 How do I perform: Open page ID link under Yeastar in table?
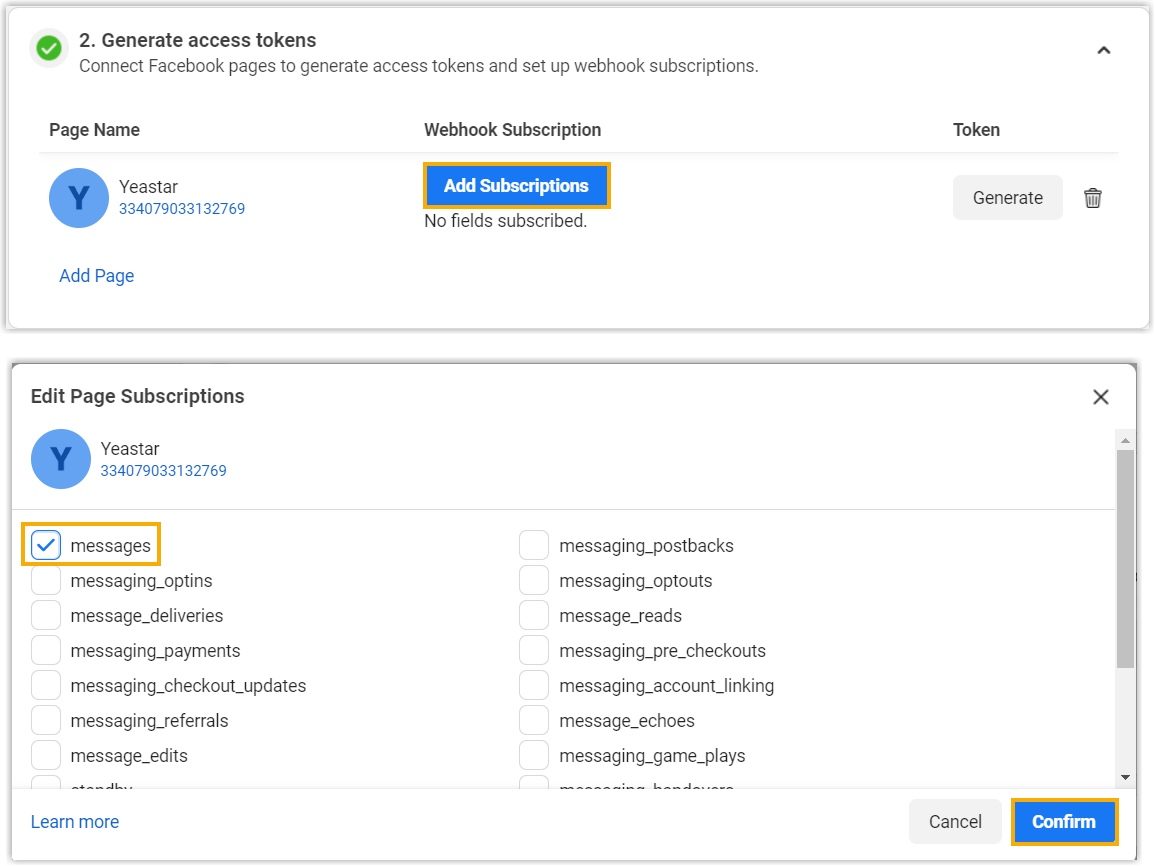tap(182, 209)
